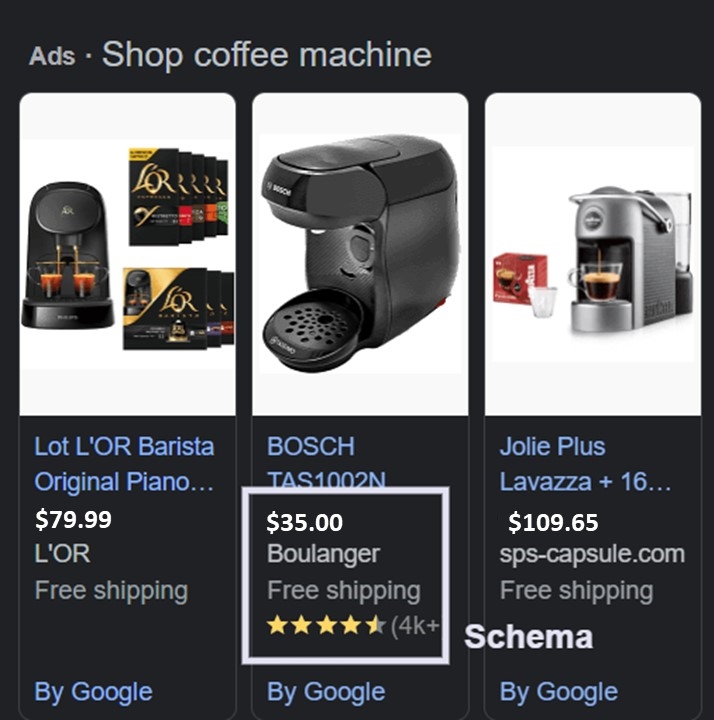This screenshot has width=714, height=720.
Task: Select the $109.65 price
Action: tap(553, 523)
